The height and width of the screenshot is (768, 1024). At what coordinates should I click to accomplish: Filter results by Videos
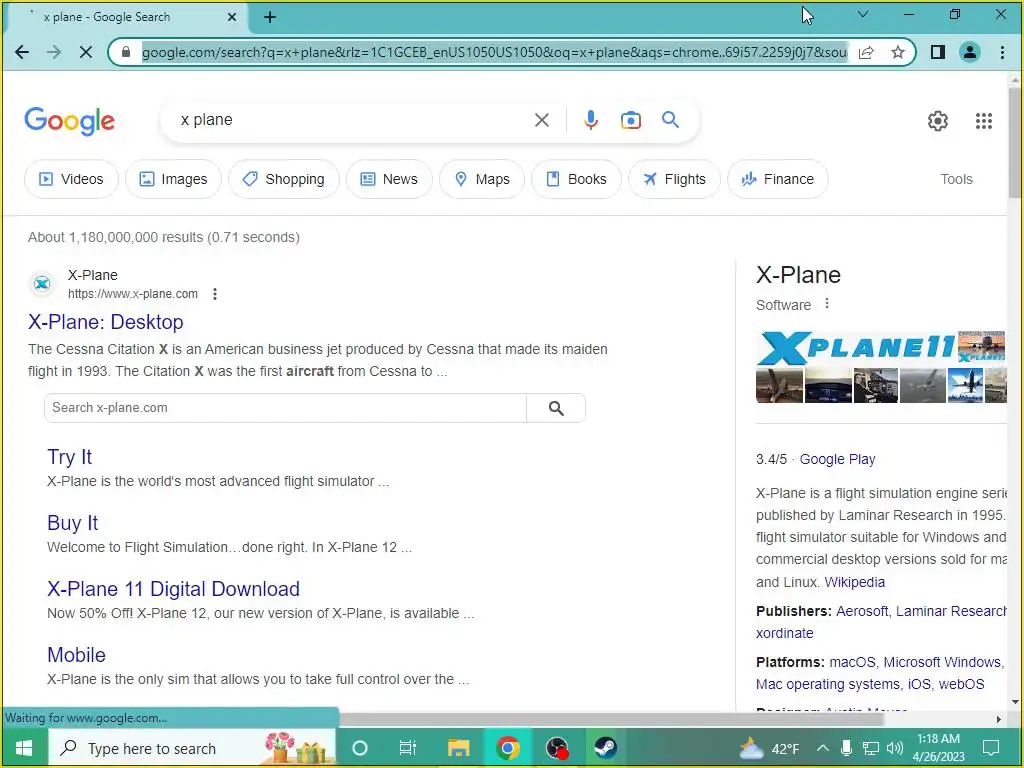[x=71, y=179]
